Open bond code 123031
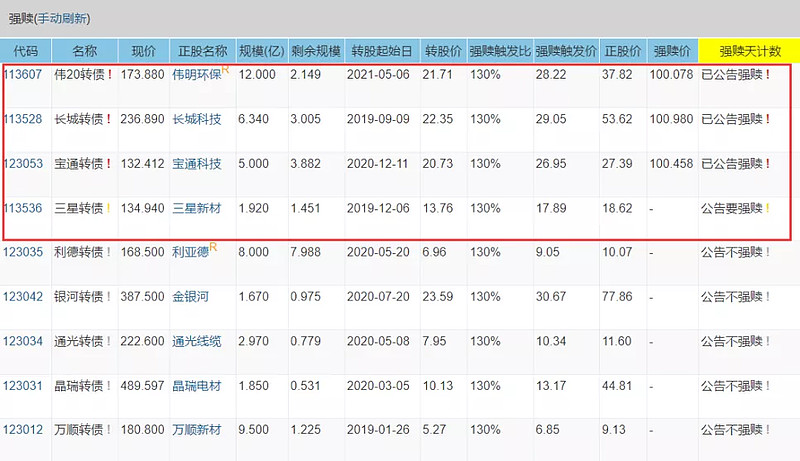 click(x=22, y=386)
